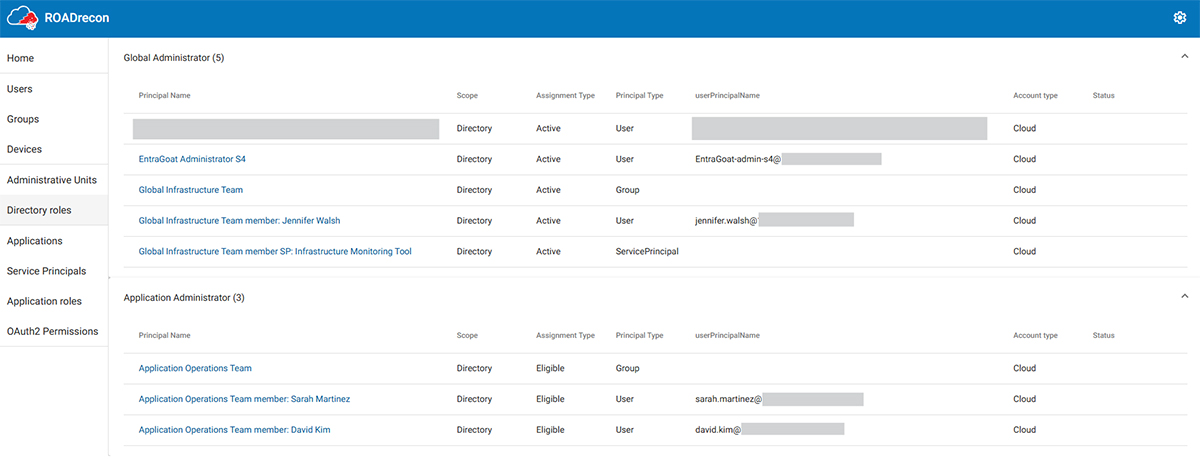Image resolution: width=1200 pixels, height=466 pixels.
Task: Open Sarah Martinez member link
Action: [x=244, y=399]
